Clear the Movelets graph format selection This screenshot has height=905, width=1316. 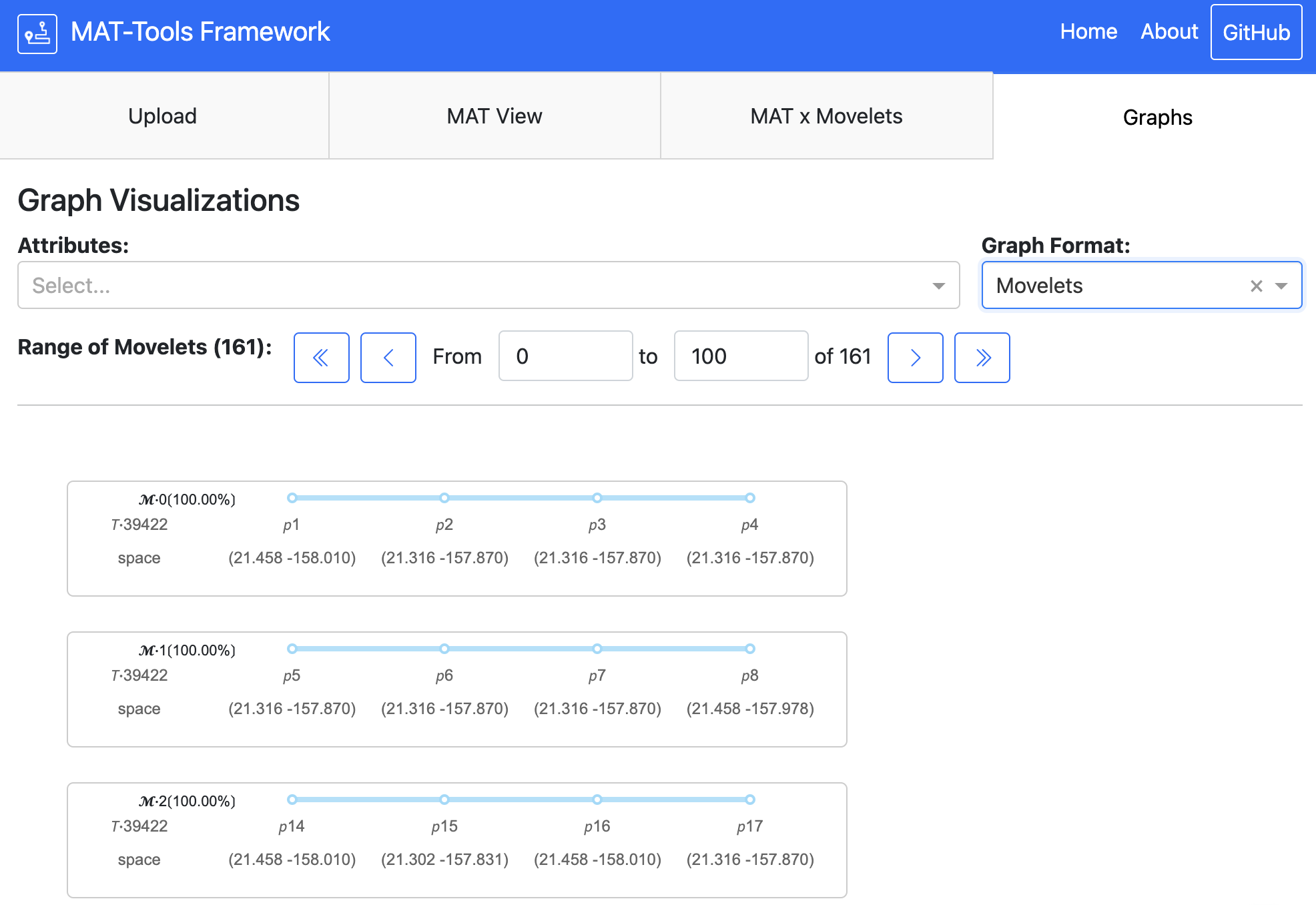[1256, 286]
